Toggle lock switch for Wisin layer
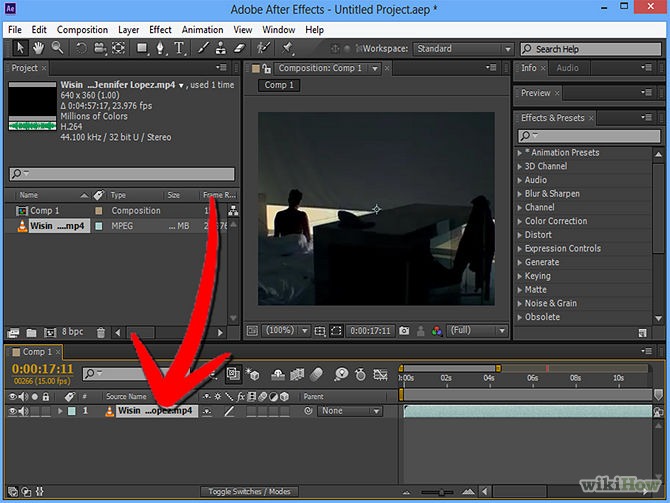 (x=46, y=411)
